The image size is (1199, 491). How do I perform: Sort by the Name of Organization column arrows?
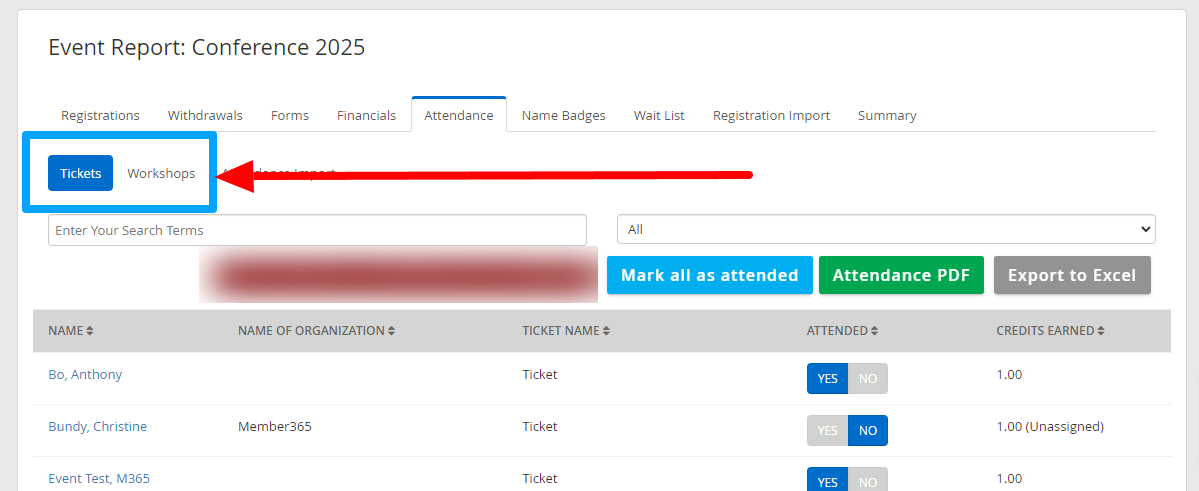click(391, 331)
